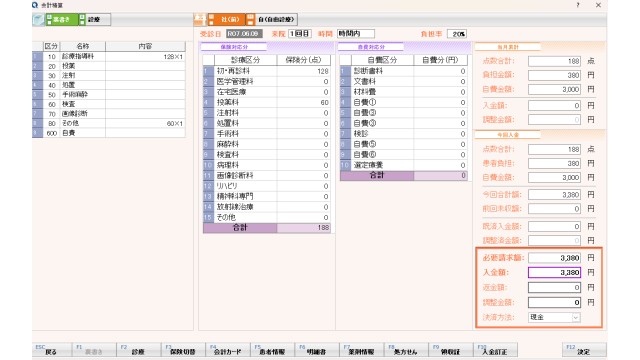This screenshot has width=640, height=360.
Task: Click the 医学管理料 row
Action: (x=267, y=82)
